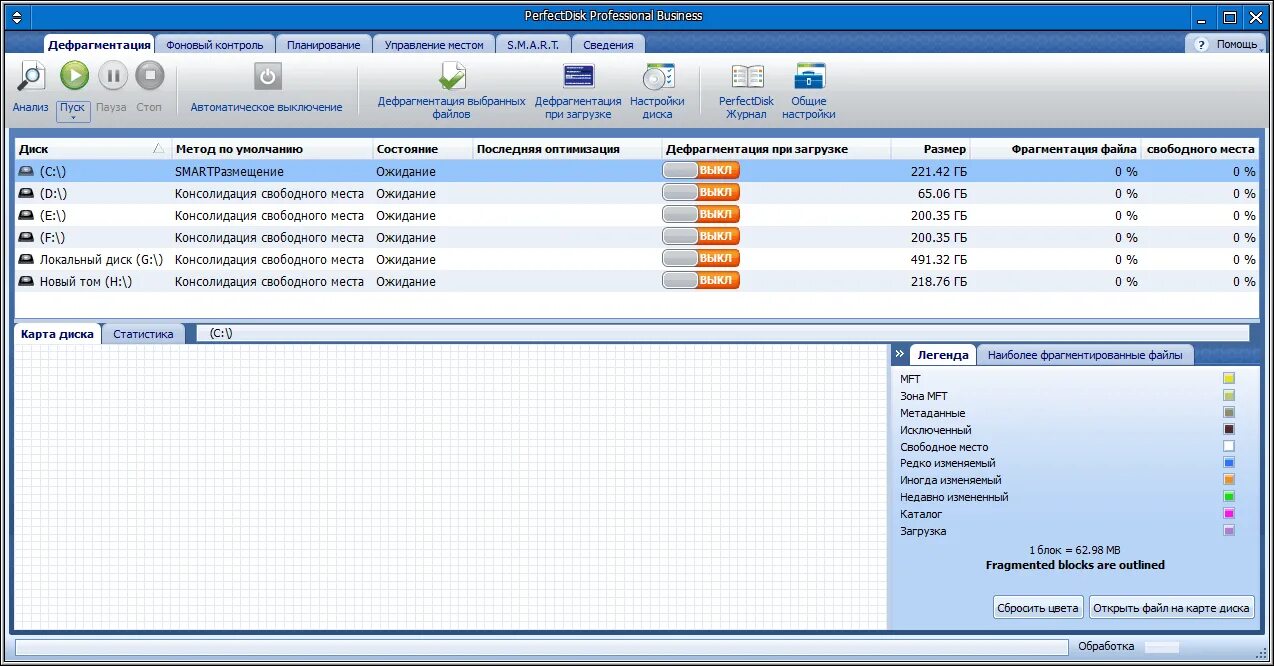
Task: Select the (E:\) drive icon
Action: pyautogui.click(x=27, y=216)
